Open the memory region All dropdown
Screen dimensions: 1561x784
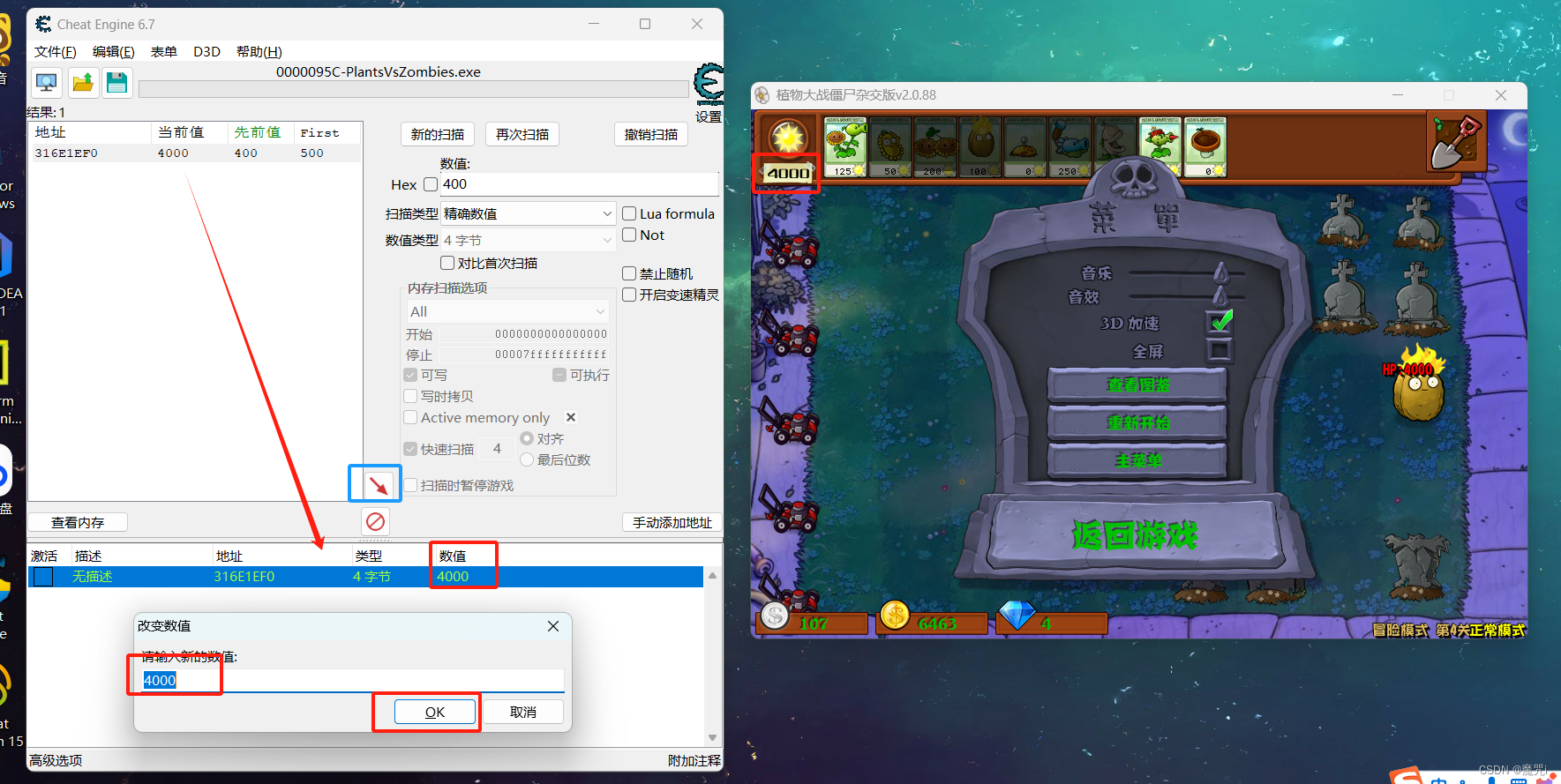coord(507,311)
